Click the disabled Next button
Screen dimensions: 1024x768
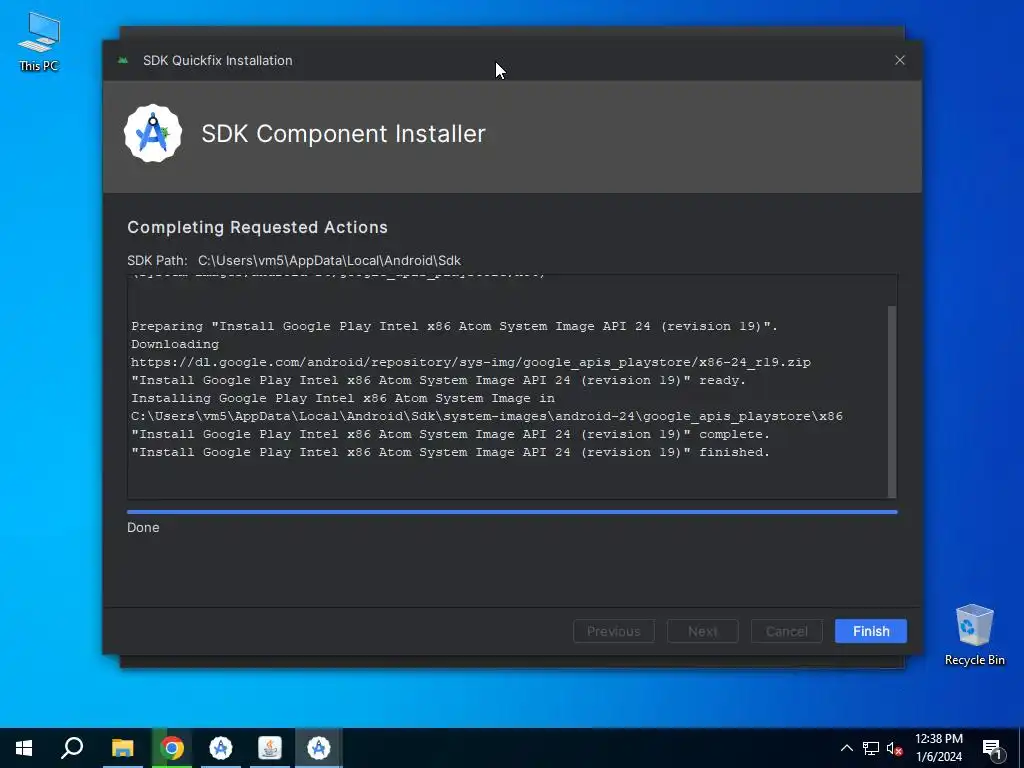[x=703, y=631]
